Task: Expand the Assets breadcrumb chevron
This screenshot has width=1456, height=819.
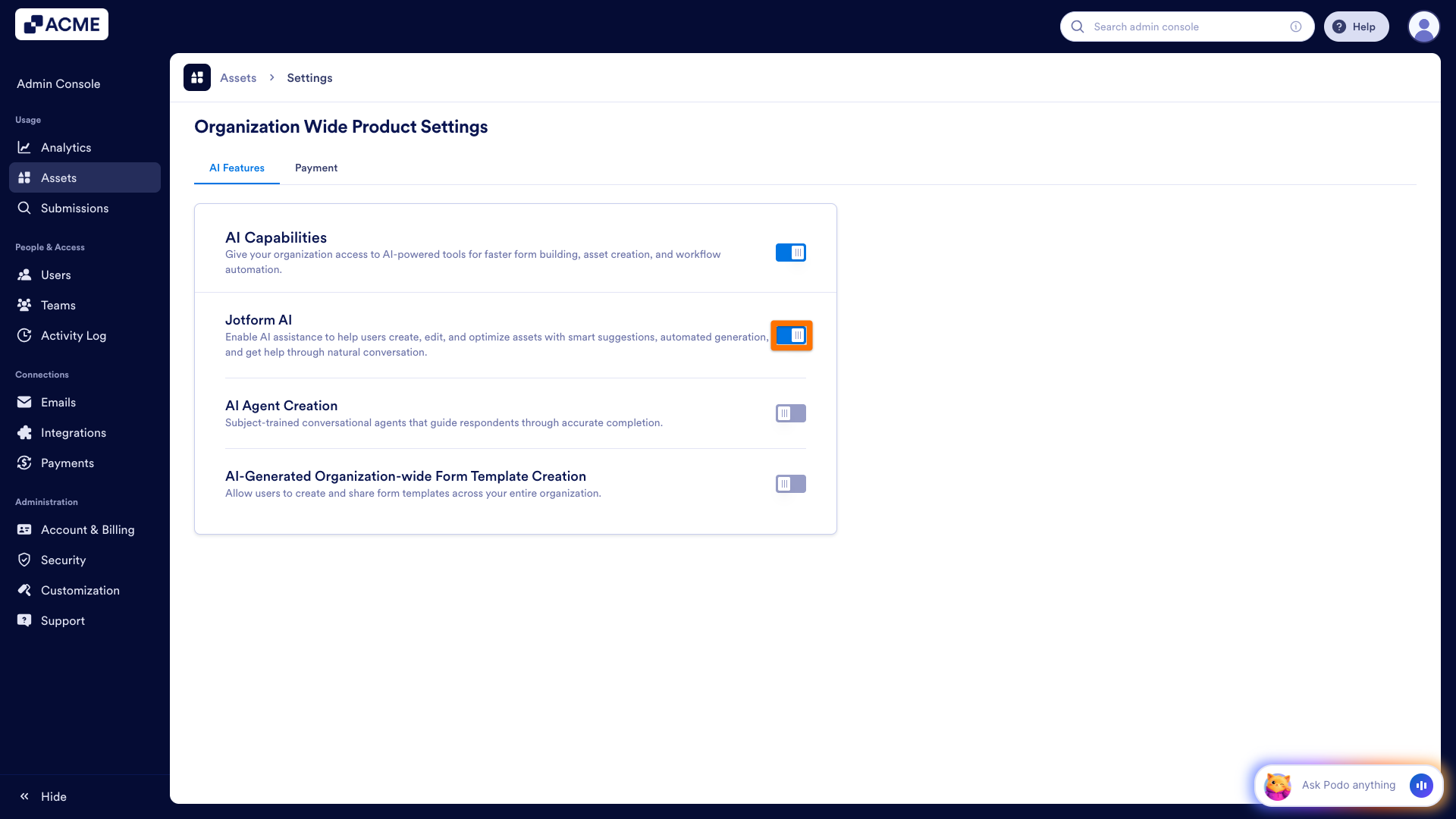Action: 271,77
